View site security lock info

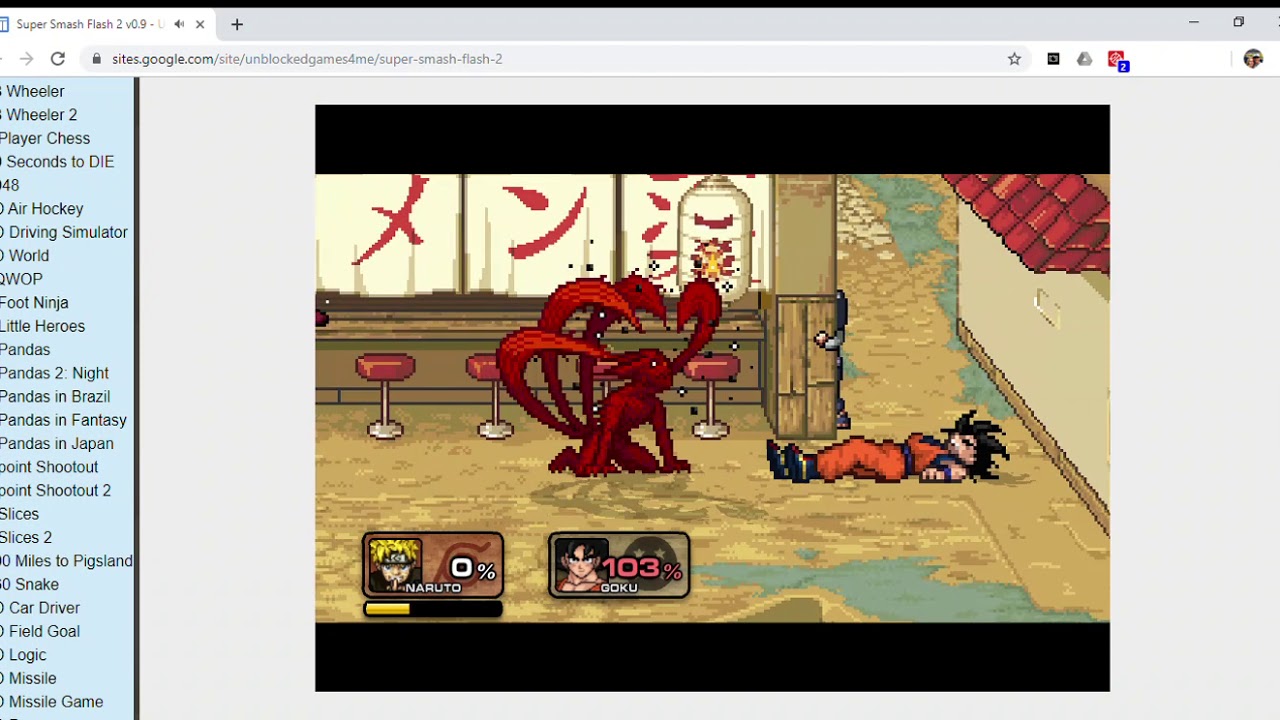click(96, 59)
